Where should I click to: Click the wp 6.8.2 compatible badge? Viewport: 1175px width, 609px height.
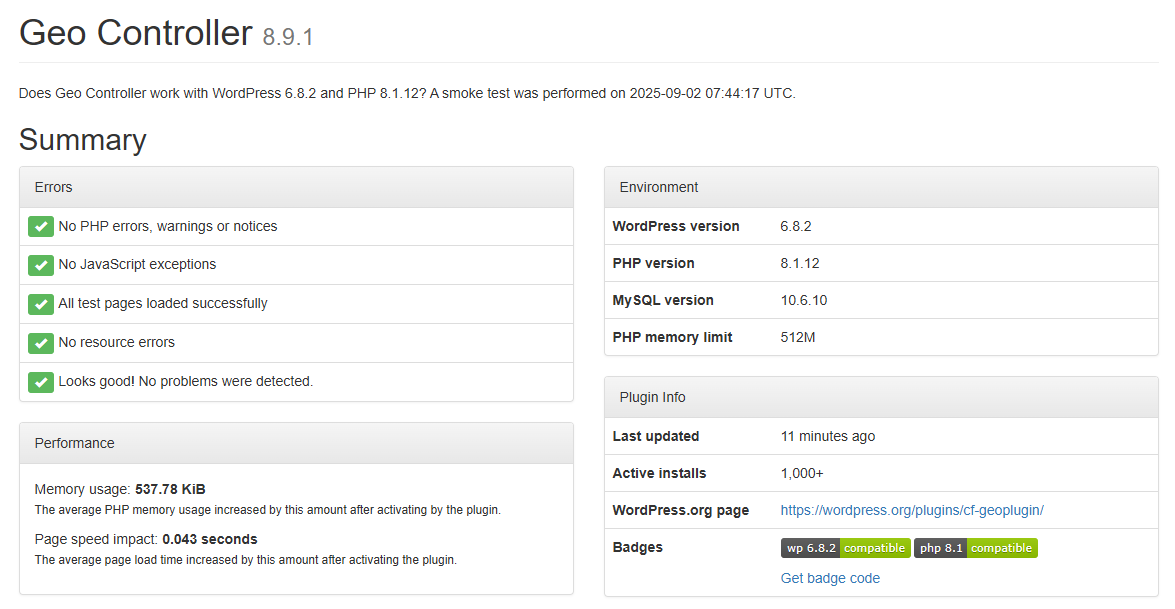point(845,548)
